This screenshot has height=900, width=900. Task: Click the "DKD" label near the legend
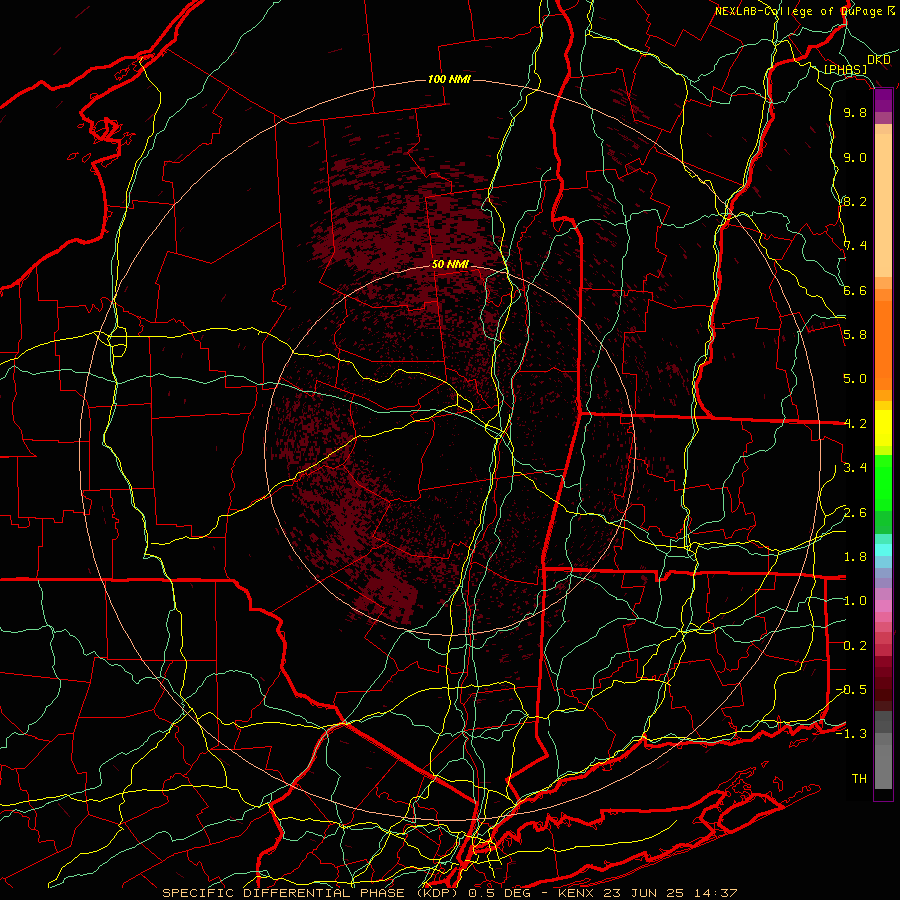[878, 59]
